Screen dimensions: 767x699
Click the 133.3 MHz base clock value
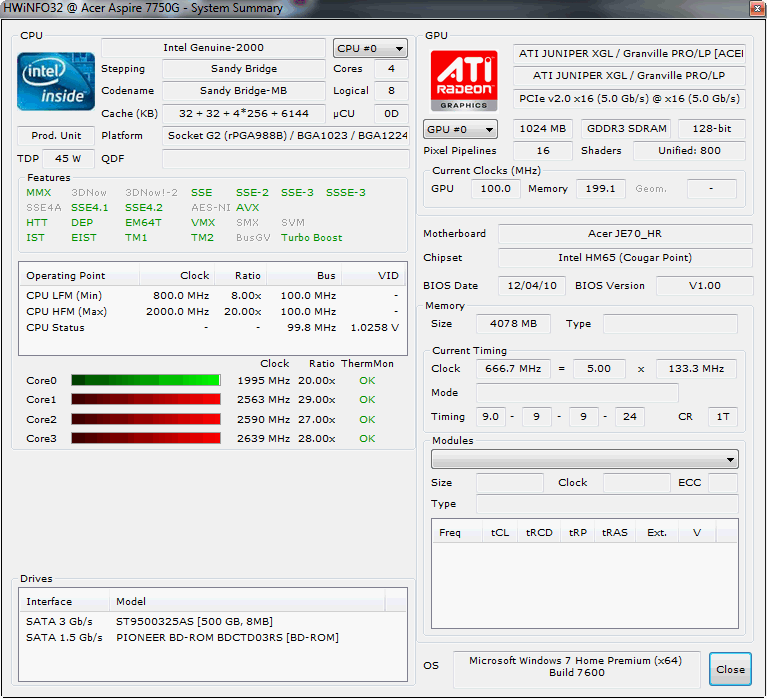pyautogui.click(x=697, y=369)
